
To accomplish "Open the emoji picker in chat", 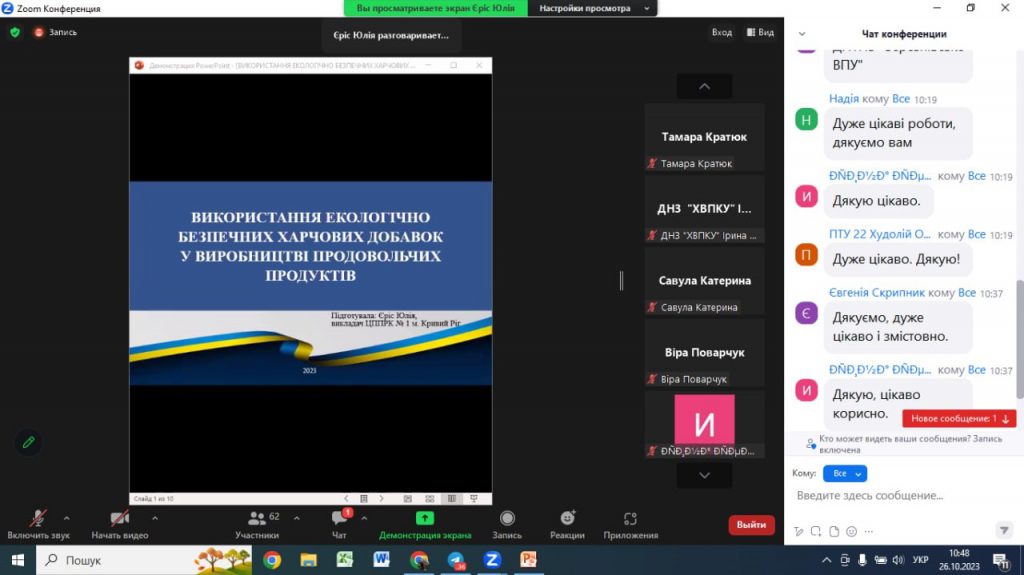I will tap(851, 531).
